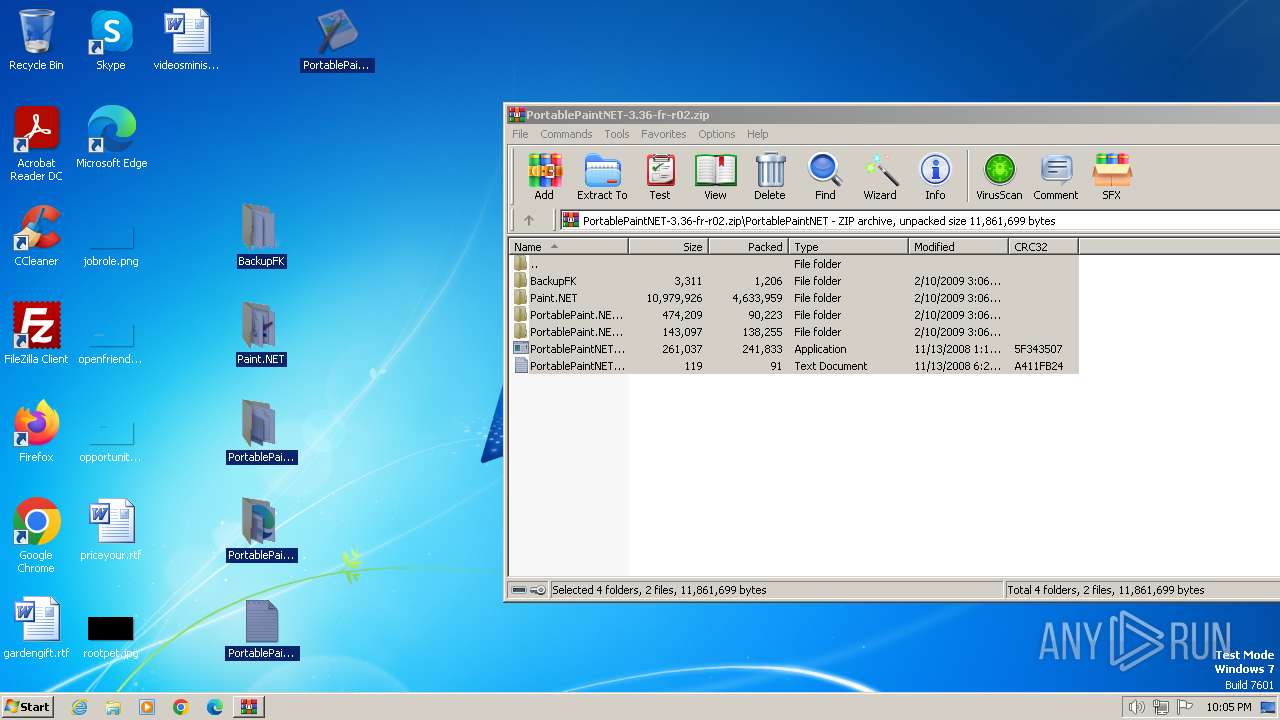
Task: Select the Paint.NET folder row in archive
Action: click(794, 298)
